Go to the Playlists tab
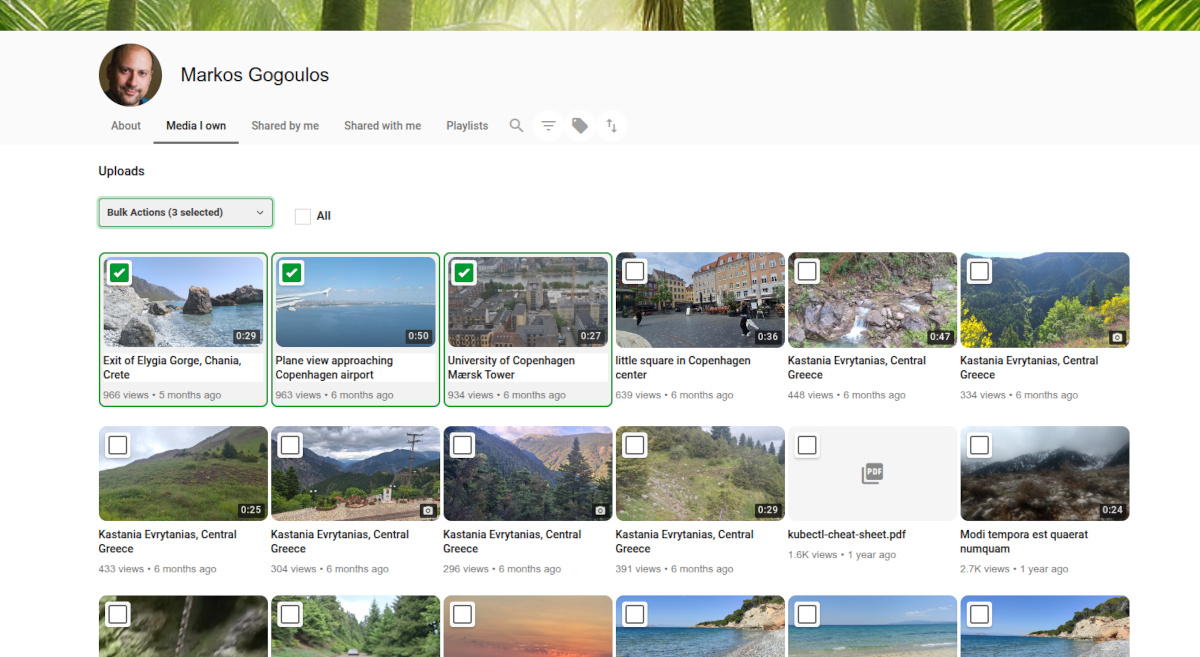 coord(467,126)
